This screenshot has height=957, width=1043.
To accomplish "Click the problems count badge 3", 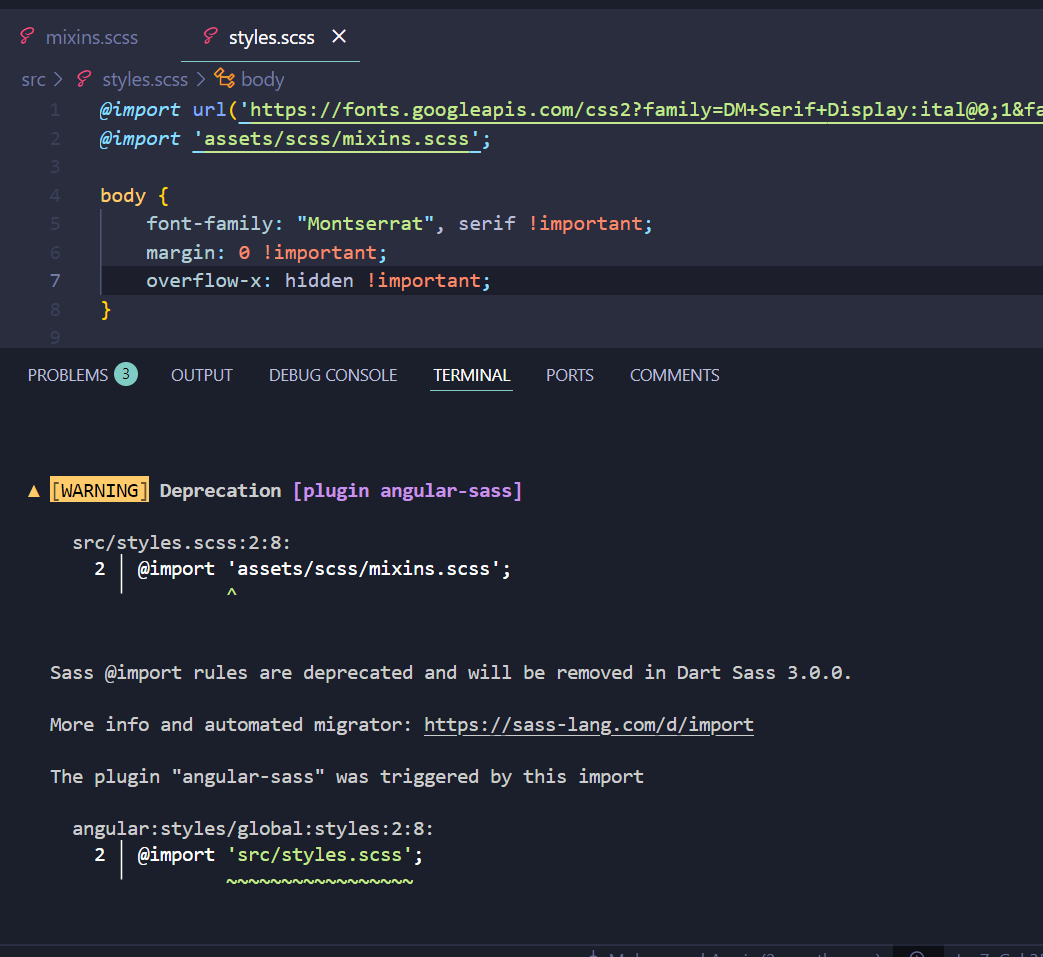I will [126, 374].
